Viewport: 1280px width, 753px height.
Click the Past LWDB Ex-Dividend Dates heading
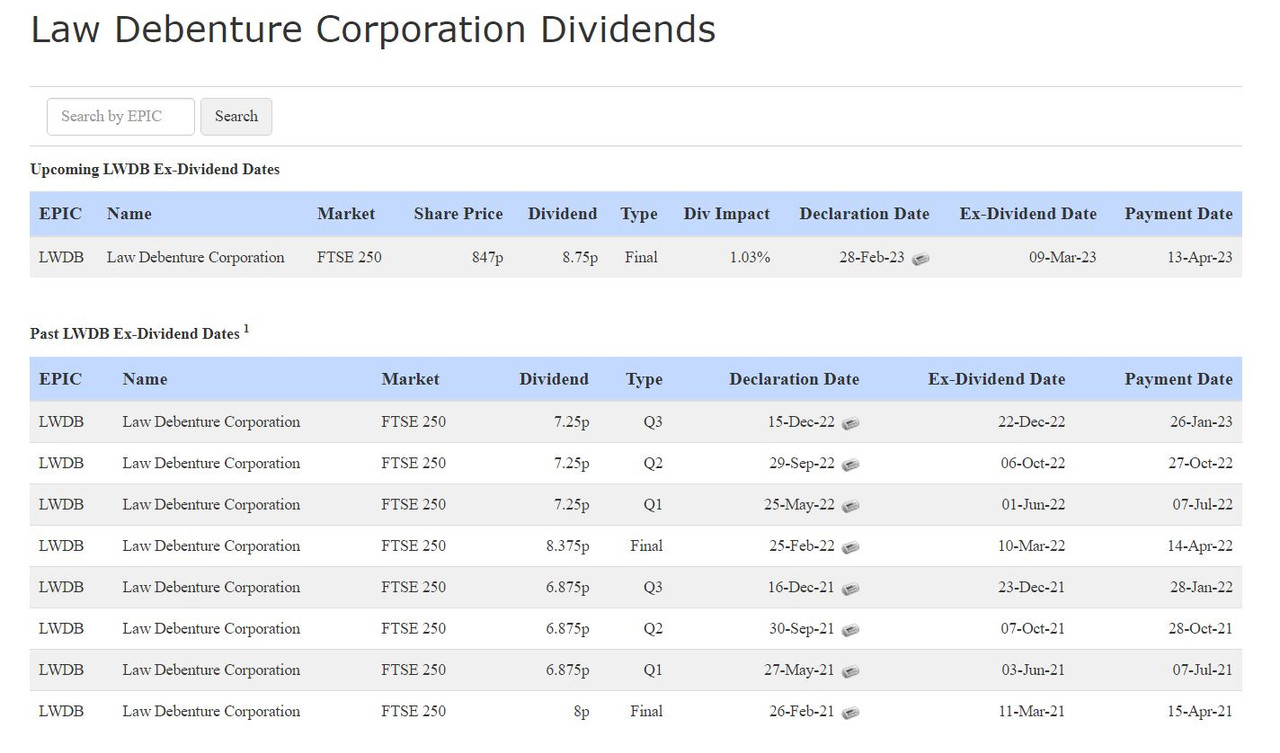click(135, 334)
